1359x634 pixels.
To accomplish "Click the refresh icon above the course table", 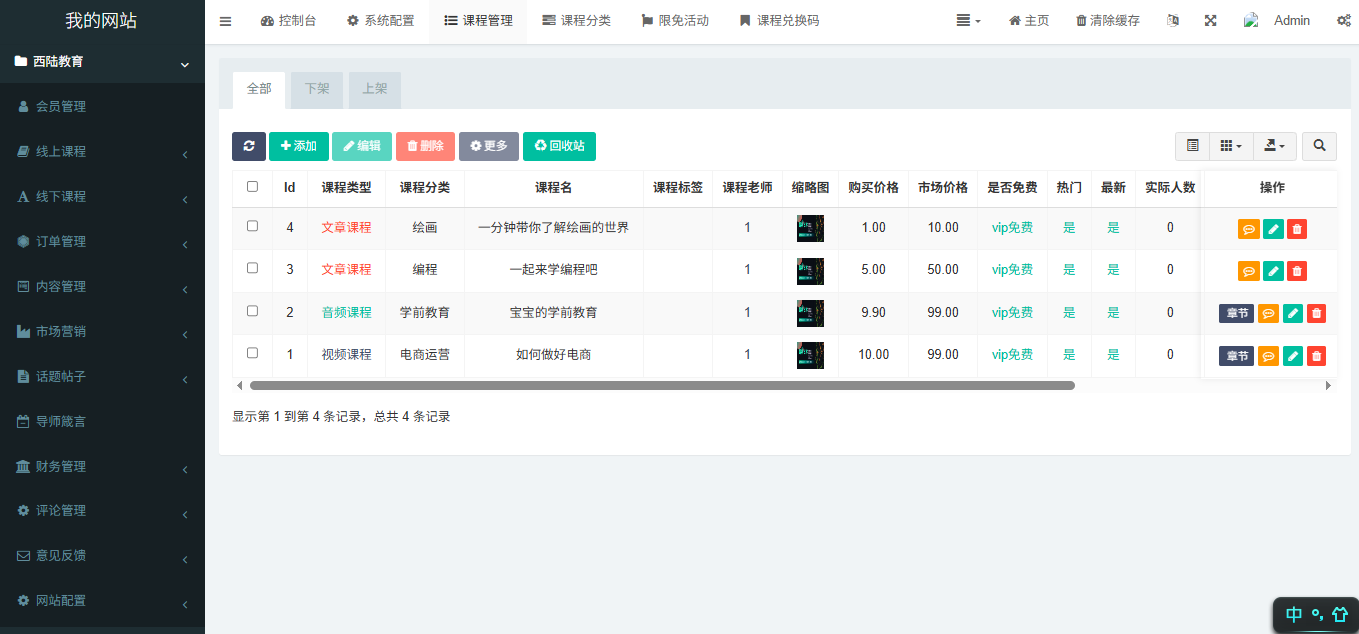I will [x=248, y=146].
